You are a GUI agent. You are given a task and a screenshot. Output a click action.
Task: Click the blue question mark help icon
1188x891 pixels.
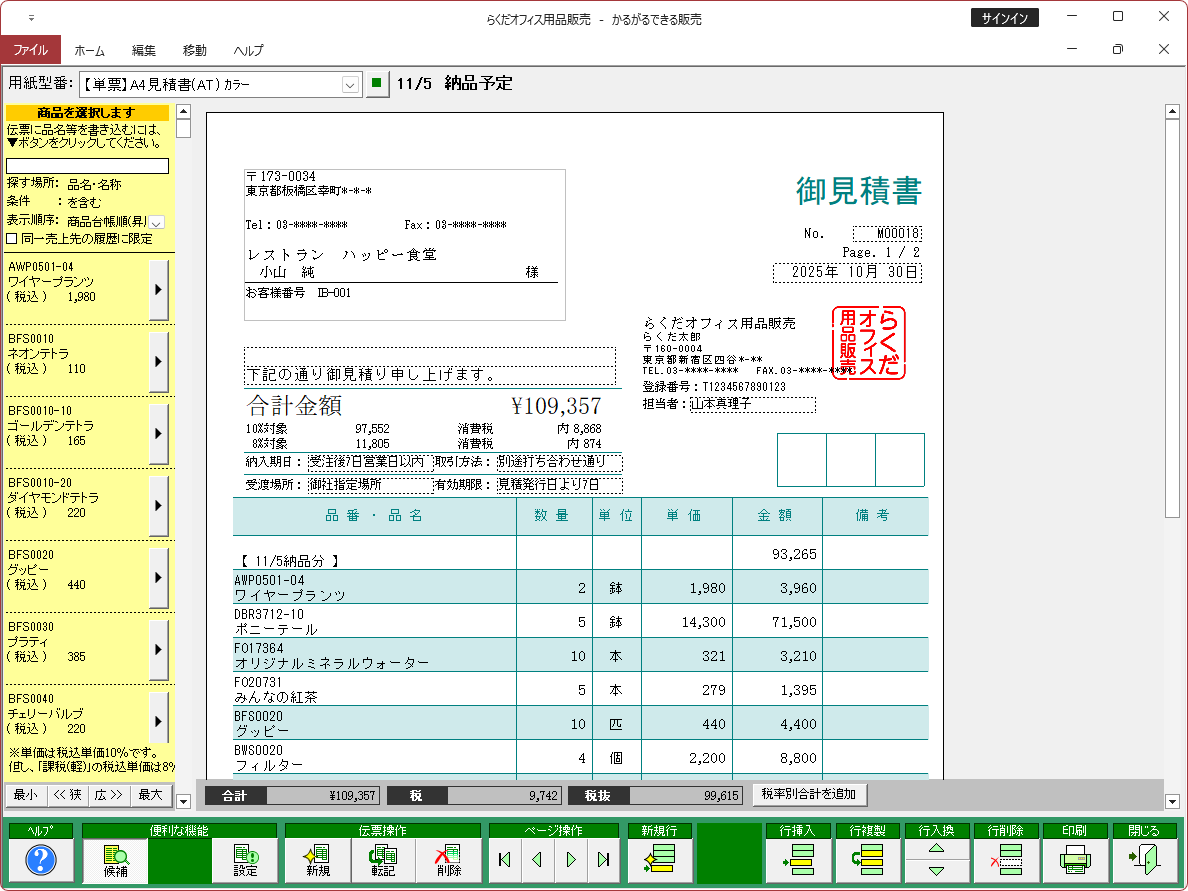(40, 859)
